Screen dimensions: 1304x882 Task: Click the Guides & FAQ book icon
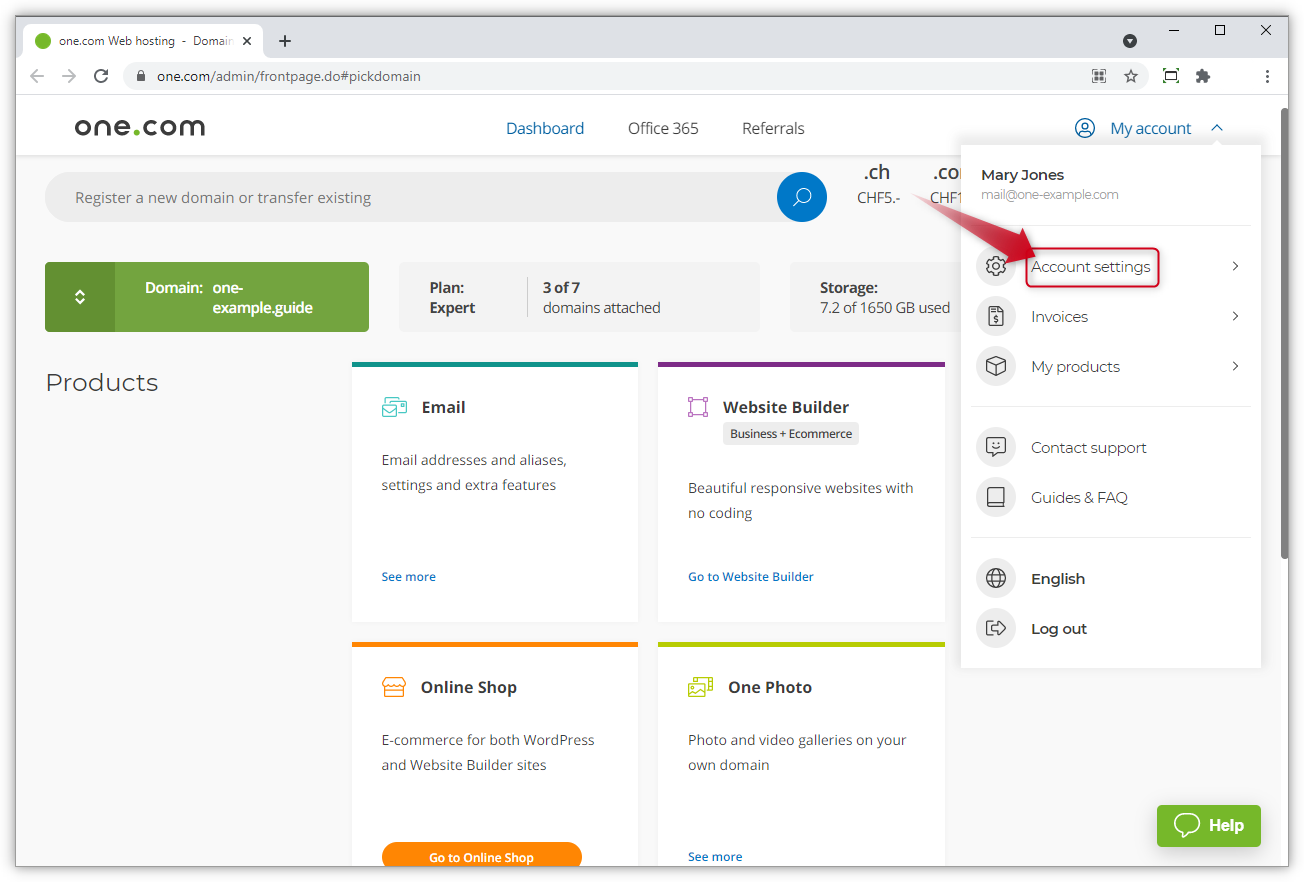995,497
